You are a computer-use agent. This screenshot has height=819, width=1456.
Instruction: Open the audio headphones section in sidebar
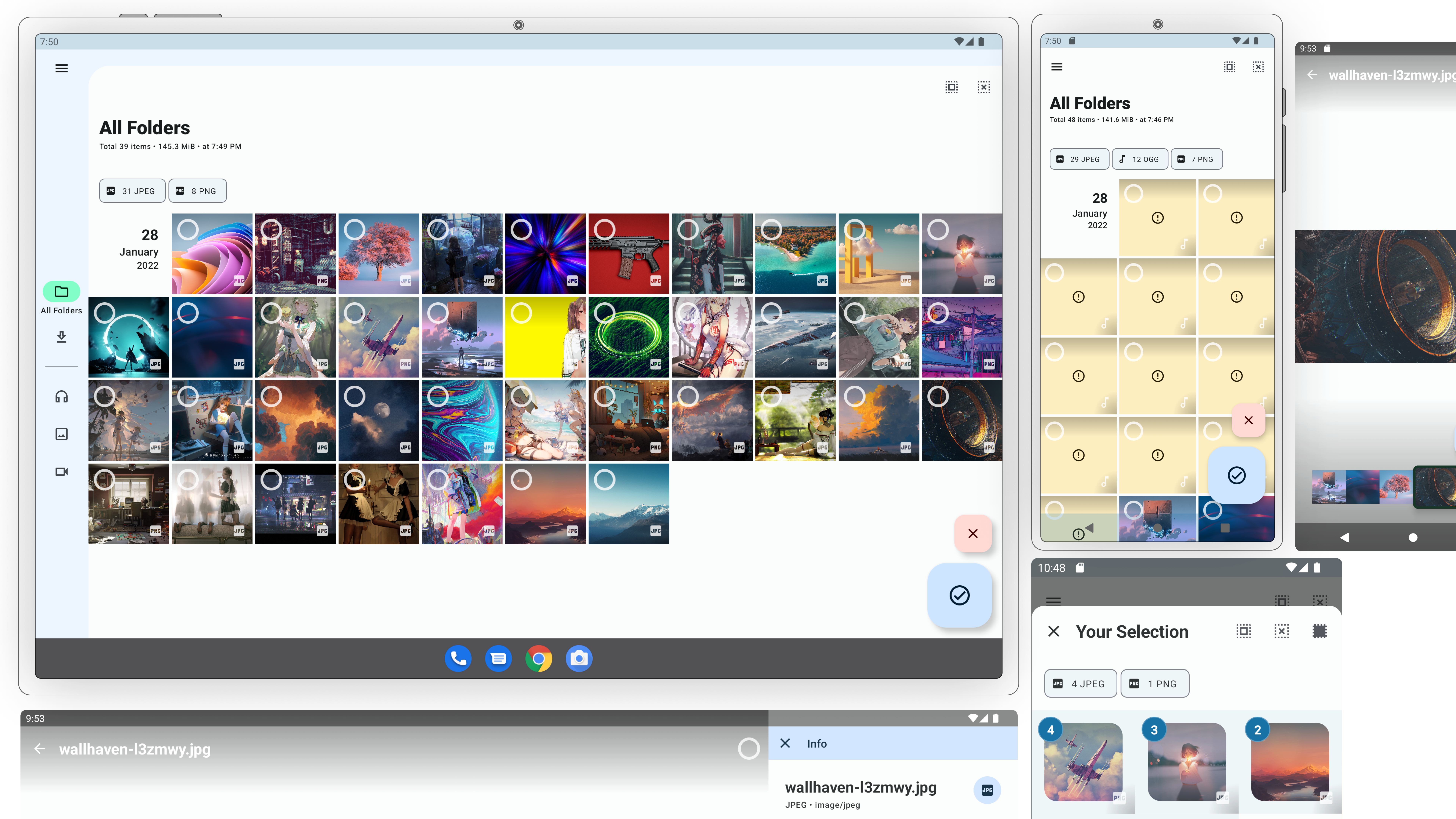coord(62,397)
